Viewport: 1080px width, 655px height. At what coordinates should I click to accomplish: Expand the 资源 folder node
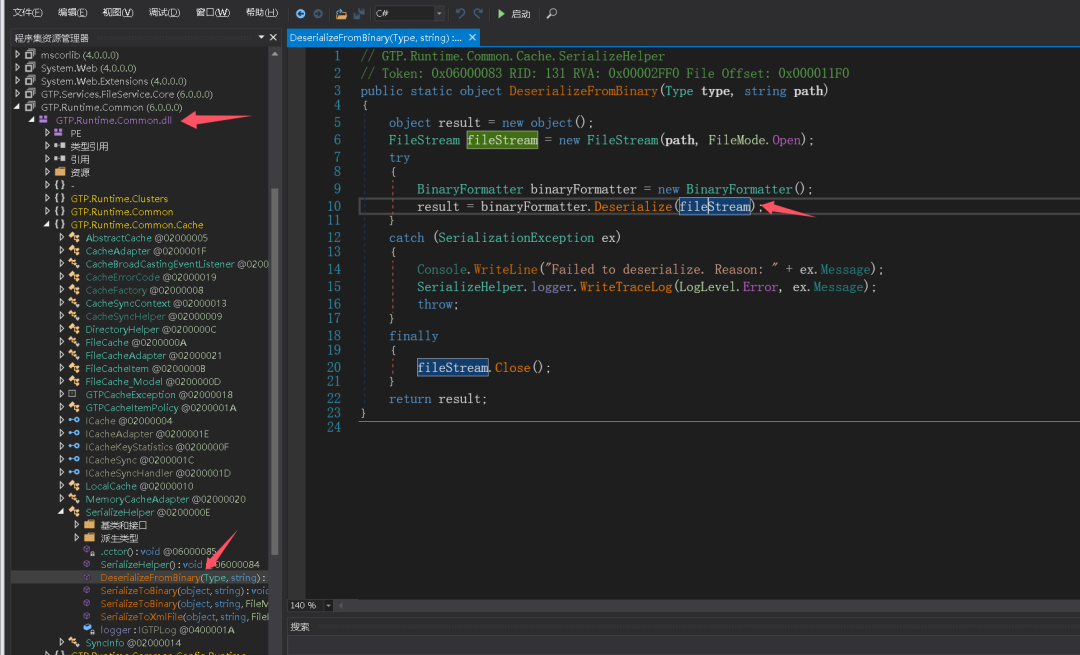(x=47, y=172)
